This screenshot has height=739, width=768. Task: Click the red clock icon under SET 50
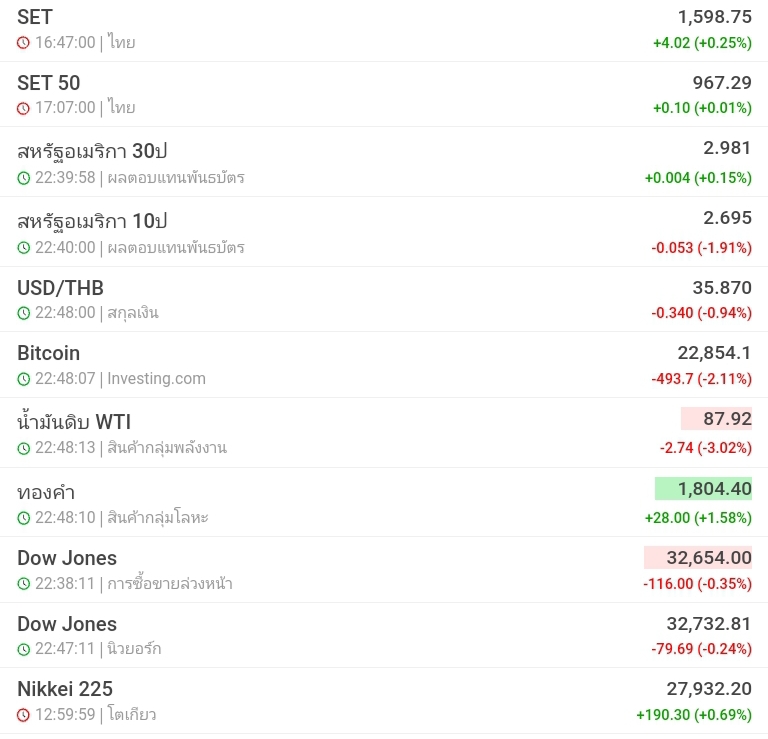pyautogui.click(x=24, y=108)
